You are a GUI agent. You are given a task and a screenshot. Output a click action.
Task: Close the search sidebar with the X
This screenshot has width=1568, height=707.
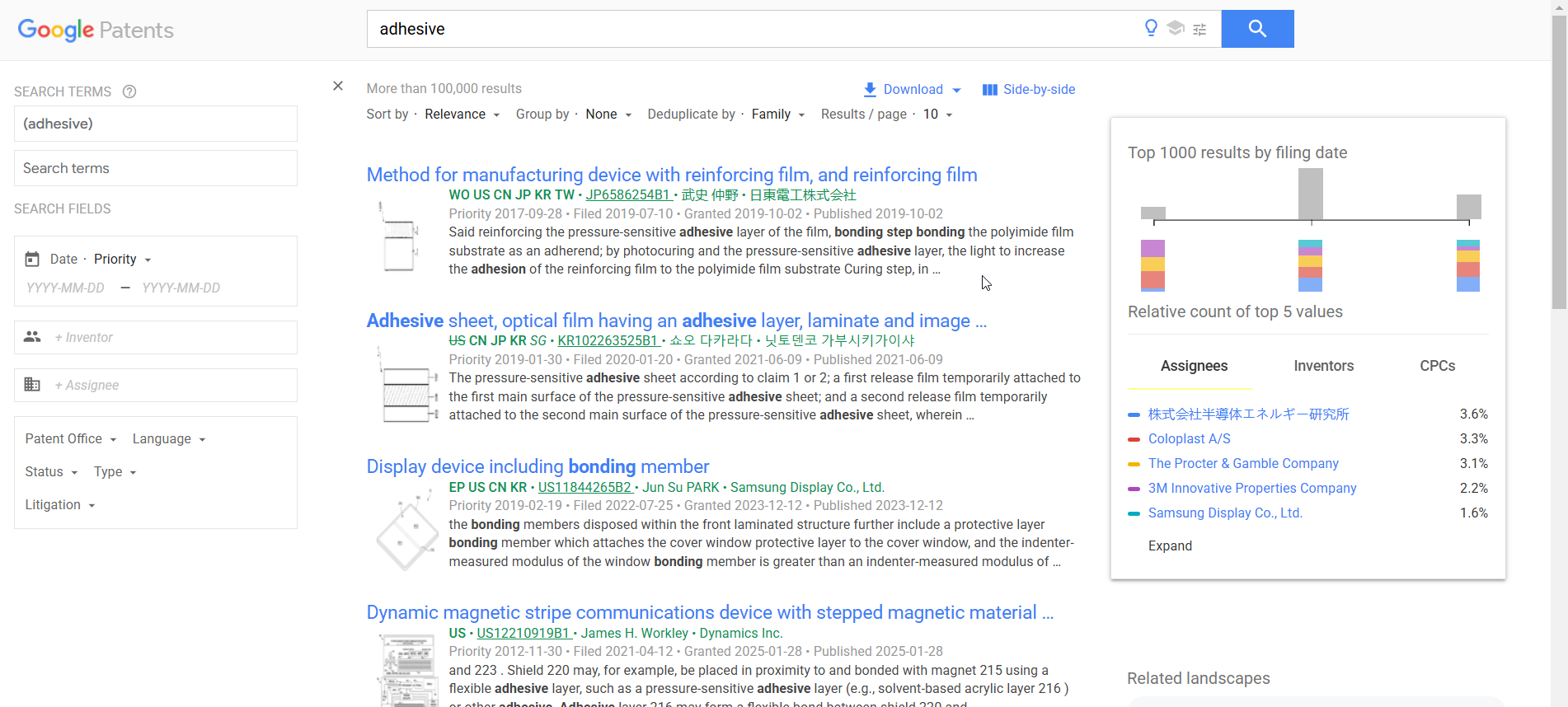click(338, 86)
